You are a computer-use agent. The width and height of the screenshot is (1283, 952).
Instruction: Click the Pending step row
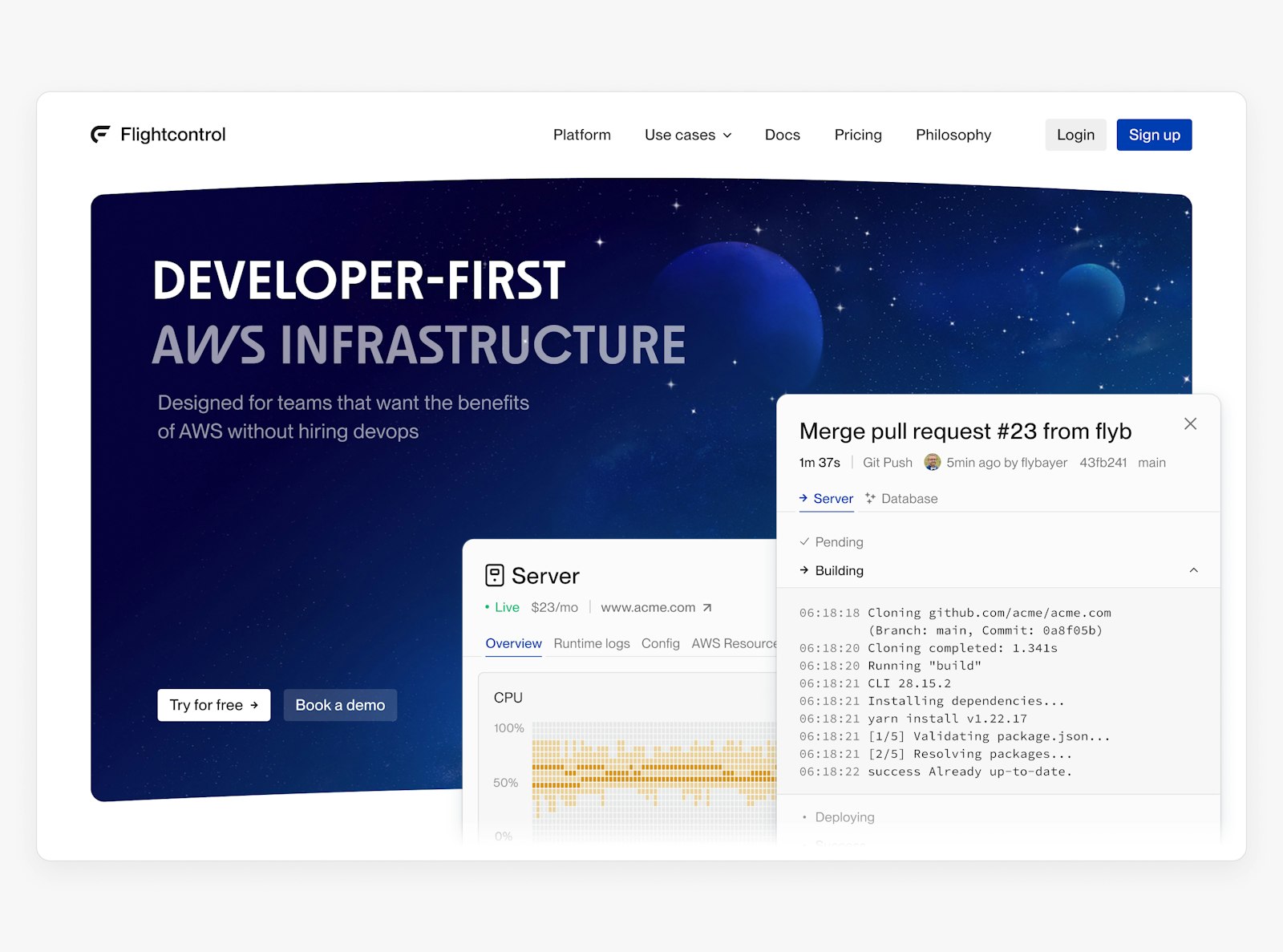[x=998, y=542]
